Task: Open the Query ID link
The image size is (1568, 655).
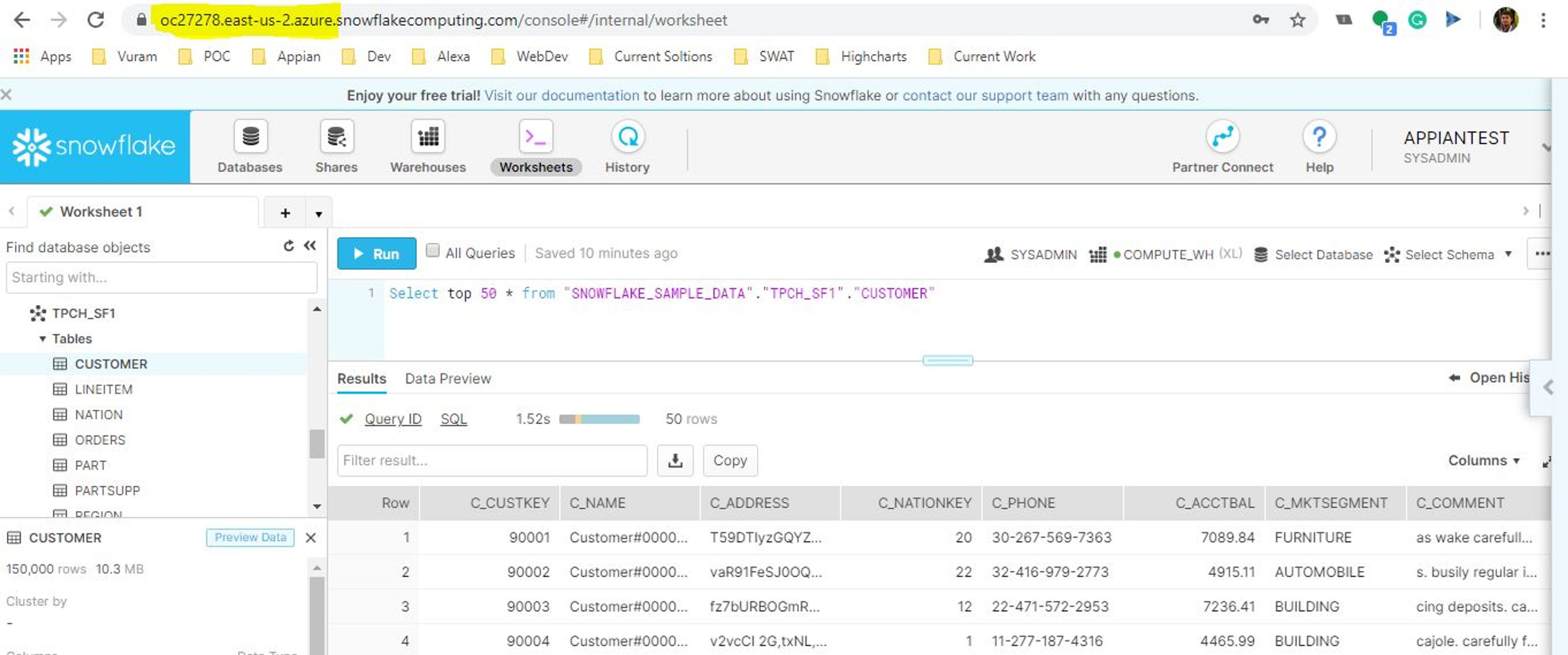Action: click(x=392, y=418)
